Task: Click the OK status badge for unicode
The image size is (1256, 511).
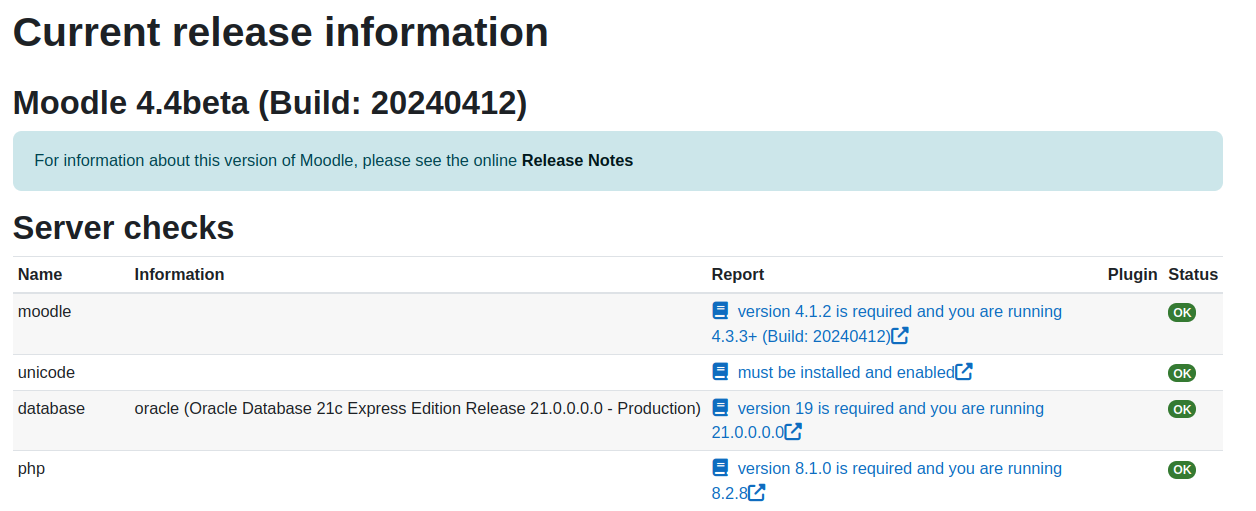Action: 1182,373
